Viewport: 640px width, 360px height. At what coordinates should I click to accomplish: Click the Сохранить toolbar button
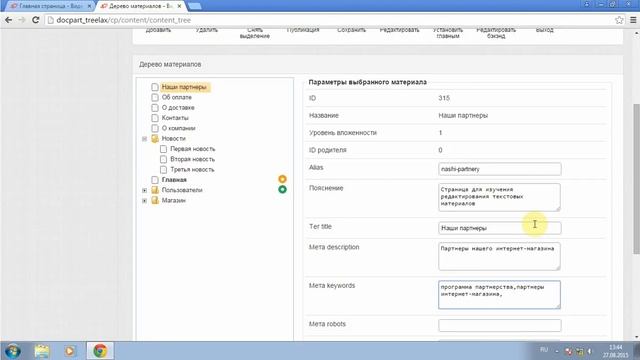[351, 30]
